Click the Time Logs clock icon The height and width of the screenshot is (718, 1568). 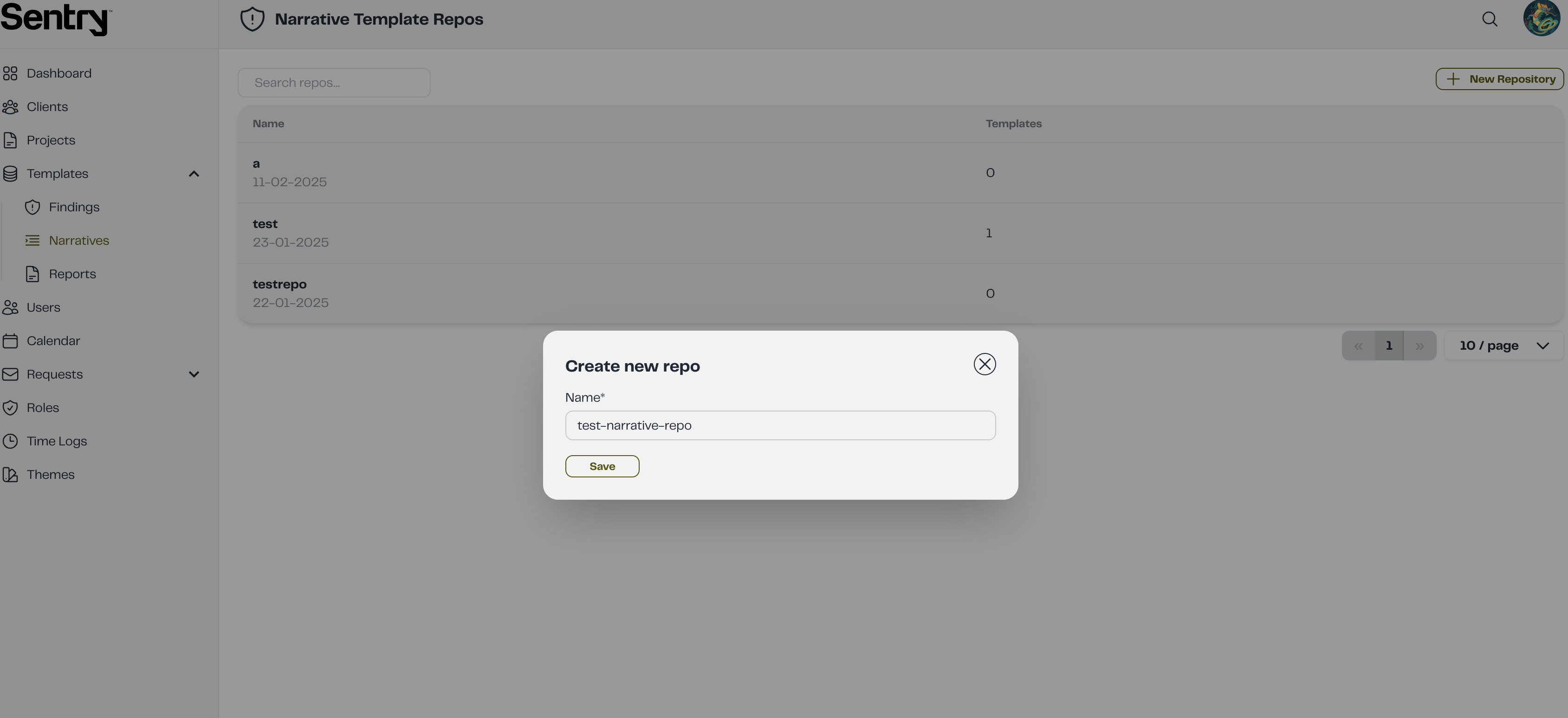pyautogui.click(x=10, y=442)
